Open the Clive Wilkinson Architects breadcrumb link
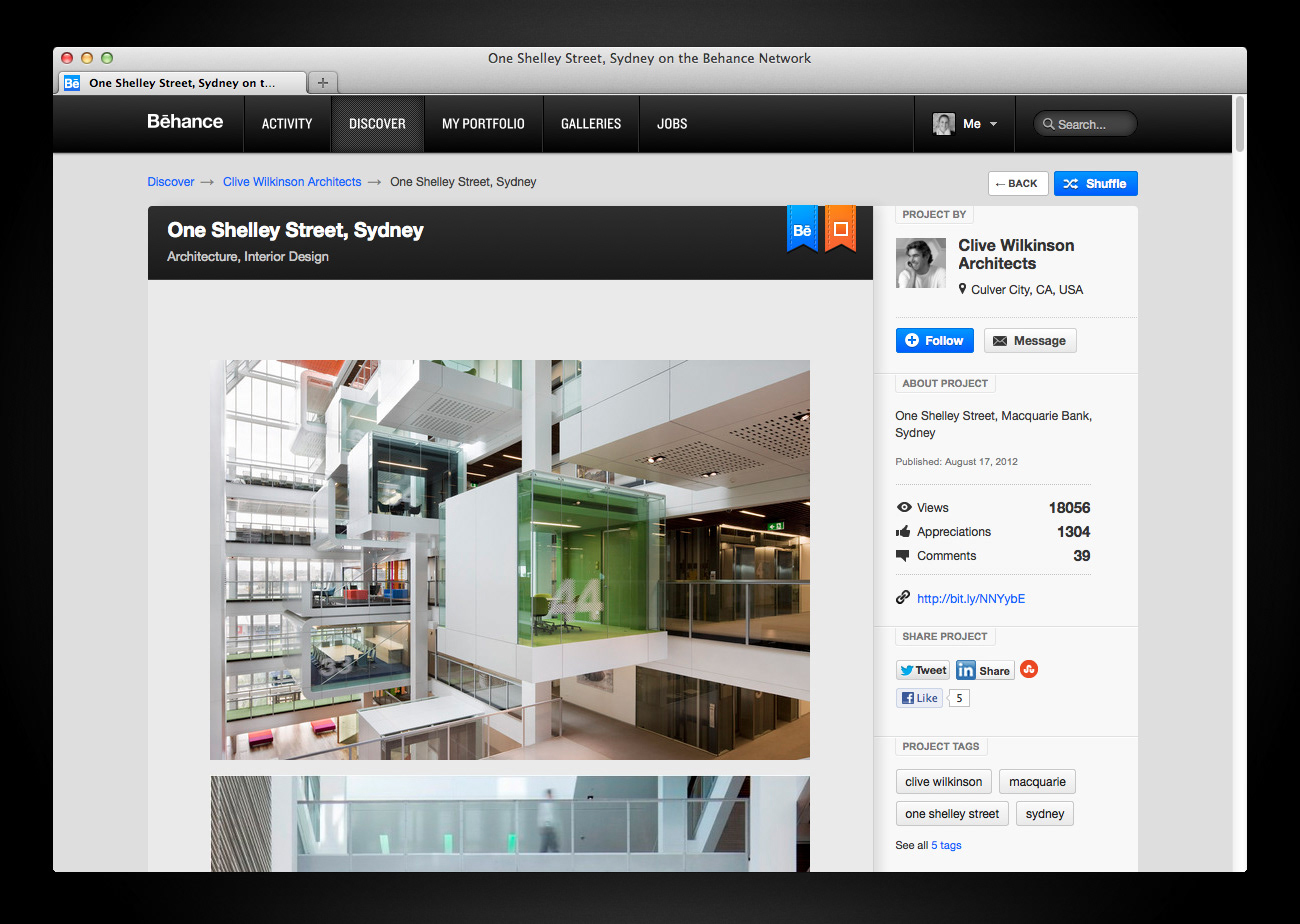The height and width of the screenshot is (924, 1300). point(292,182)
